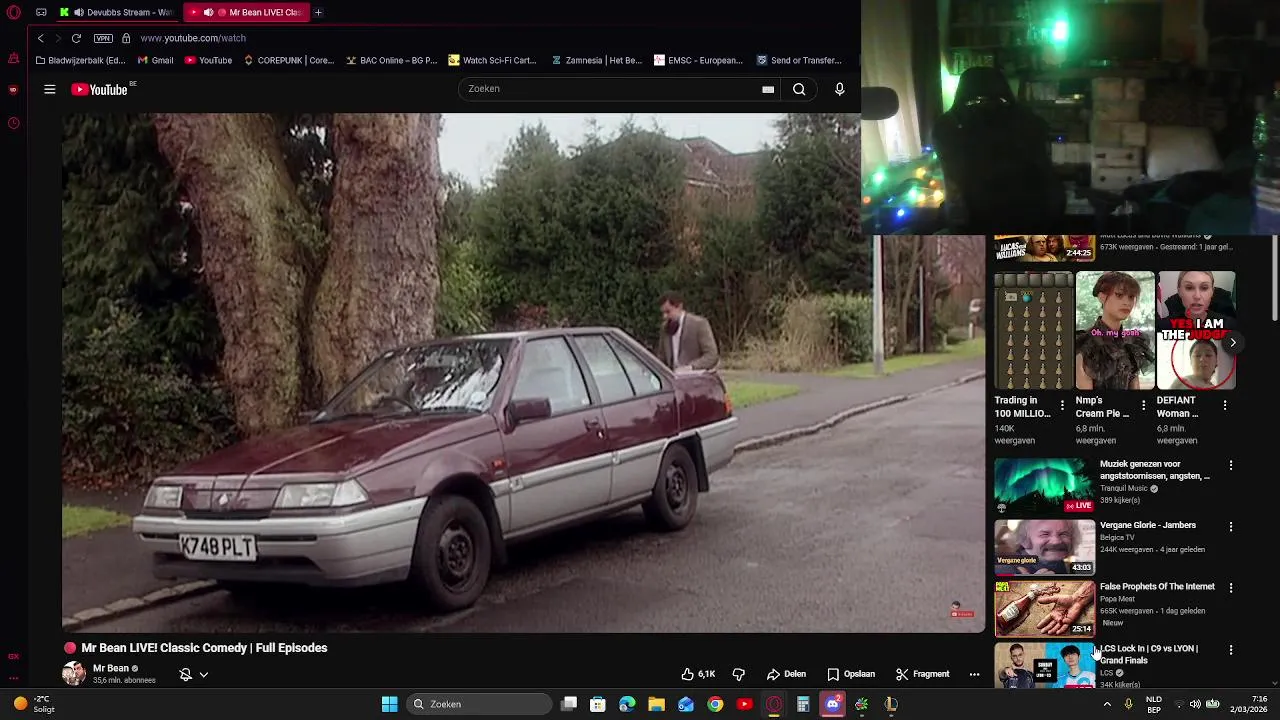Open options for Trading in 100 MILLIO short
This screenshot has width=1280, height=720.
[x=1062, y=405]
